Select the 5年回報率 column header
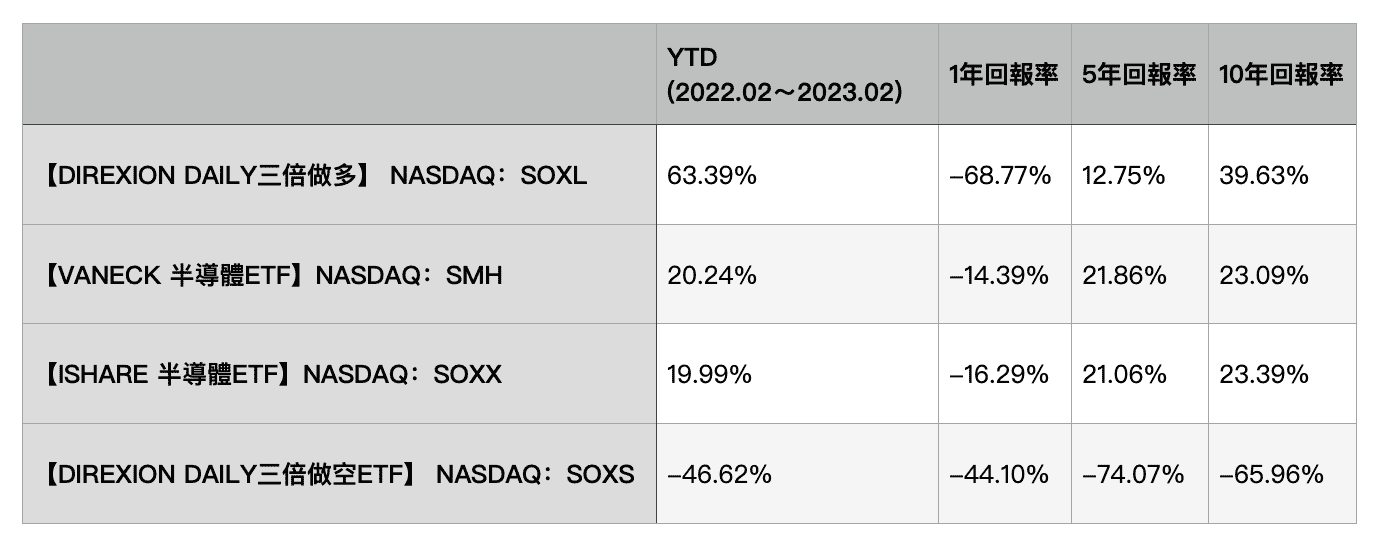The height and width of the screenshot is (543, 1374). click(1139, 75)
